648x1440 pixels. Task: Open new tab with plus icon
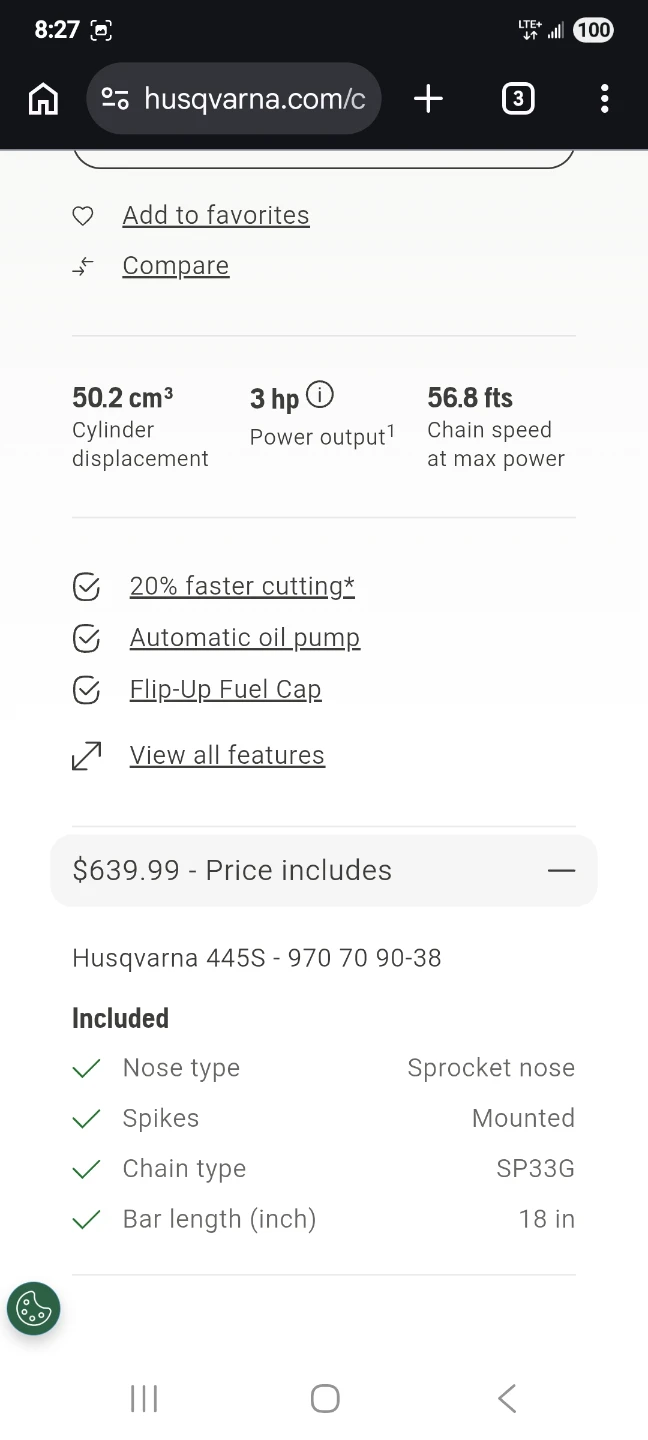(428, 98)
